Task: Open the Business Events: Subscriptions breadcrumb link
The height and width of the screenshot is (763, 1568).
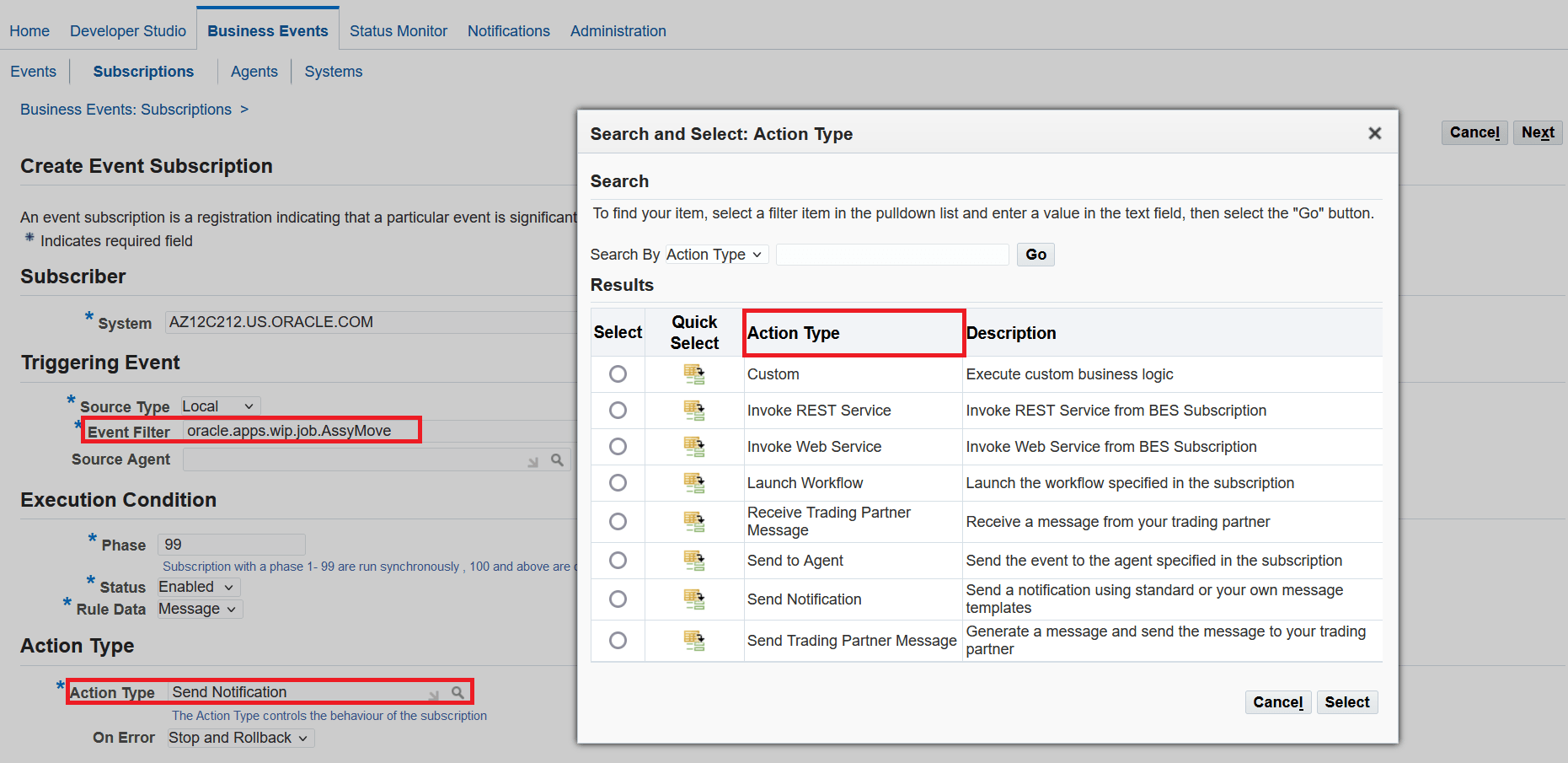Action: pyautogui.click(x=125, y=109)
